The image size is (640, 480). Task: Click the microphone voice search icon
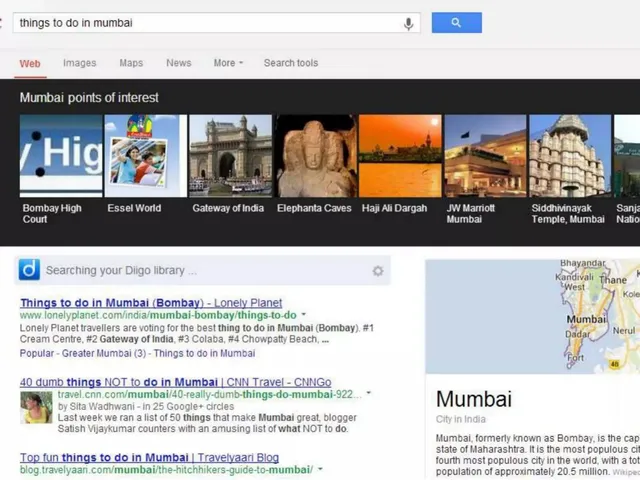408,24
